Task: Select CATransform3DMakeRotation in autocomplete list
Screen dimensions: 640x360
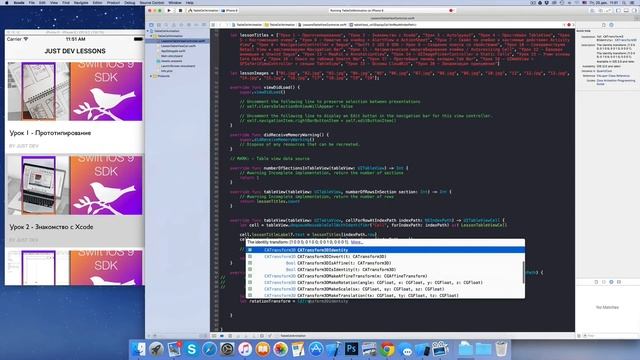Action: [x=384, y=282]
